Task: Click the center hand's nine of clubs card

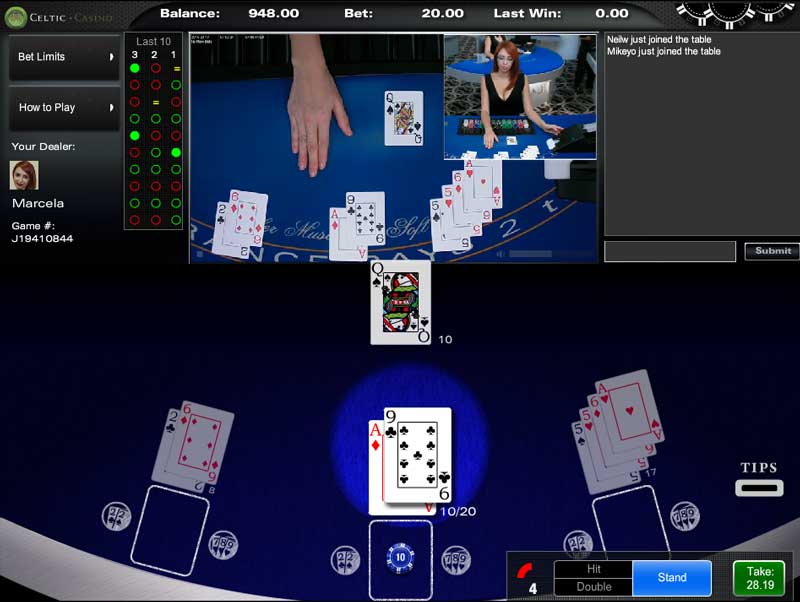Action: tap(417, 455)
